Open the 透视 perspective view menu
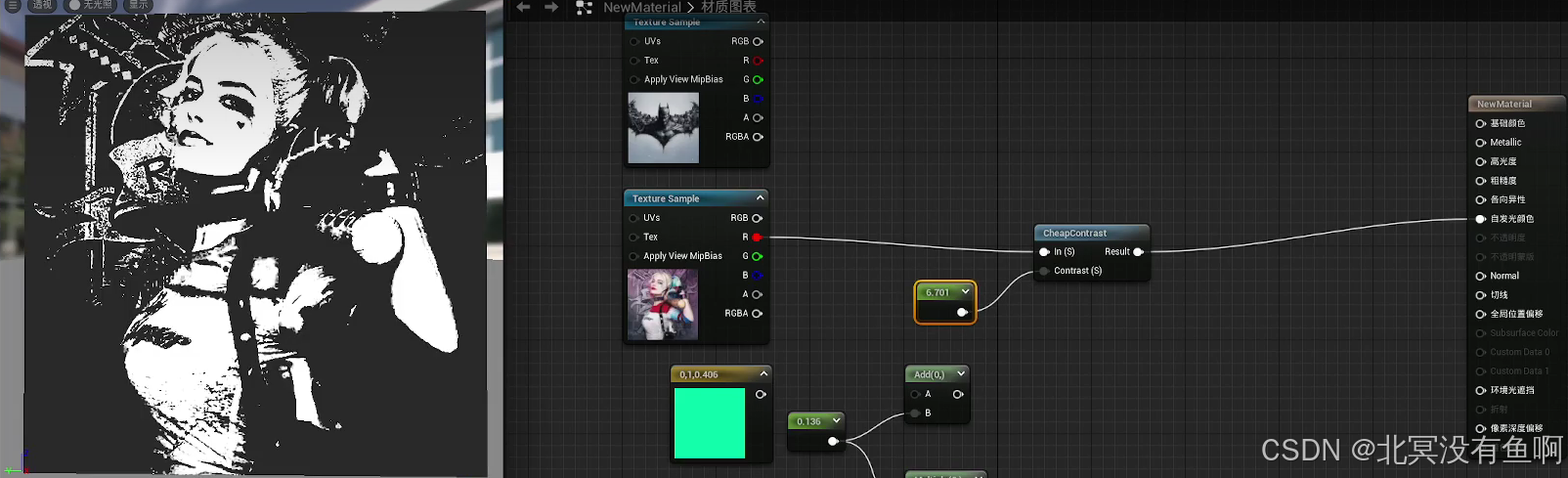1568x478 pixels. coord(42,5)
